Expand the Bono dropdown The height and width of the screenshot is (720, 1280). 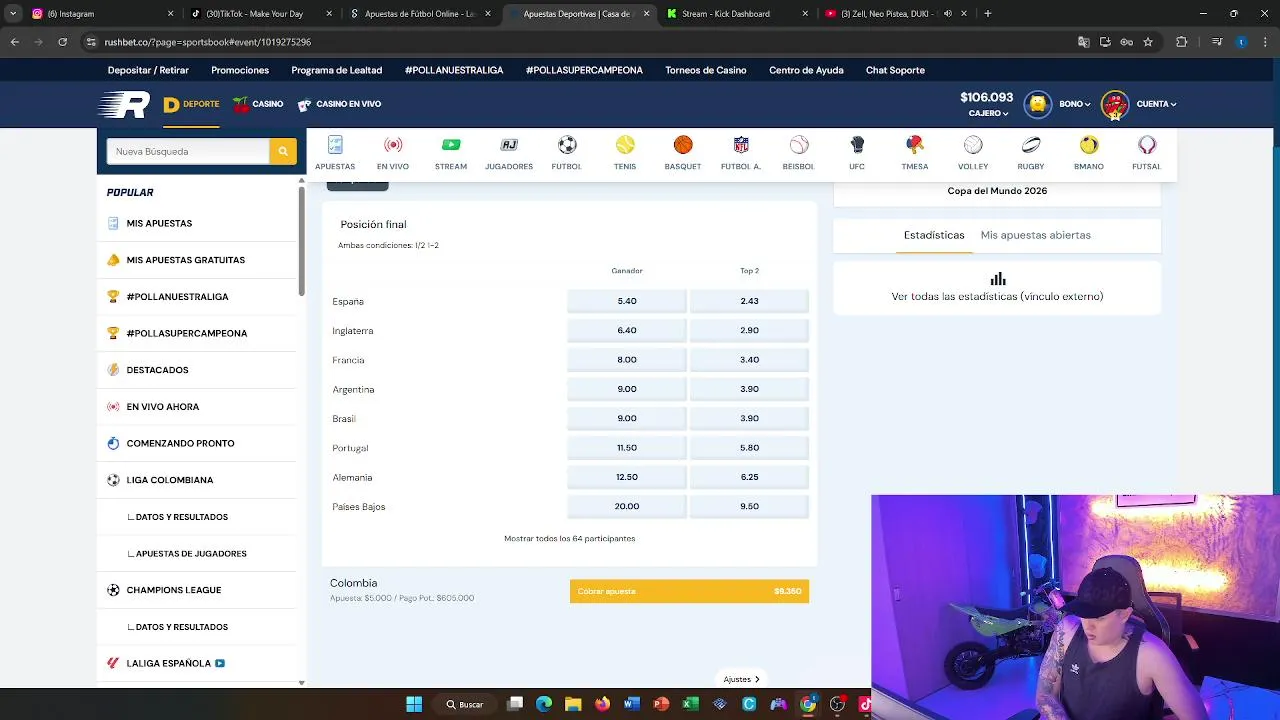[1075, 104]
